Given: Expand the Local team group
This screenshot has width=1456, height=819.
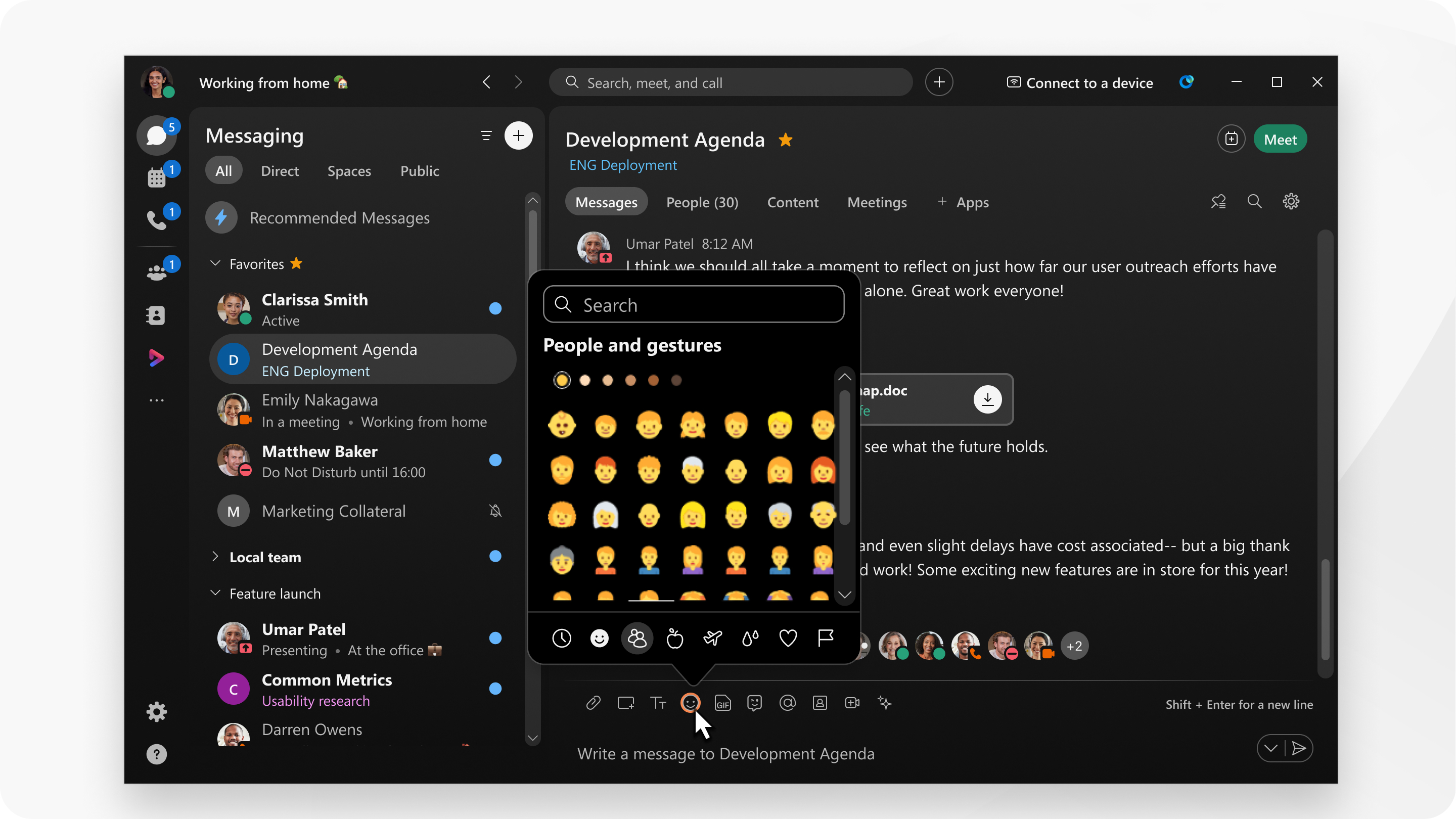Looking at the screenshot, I should click(x=214, y=557).
